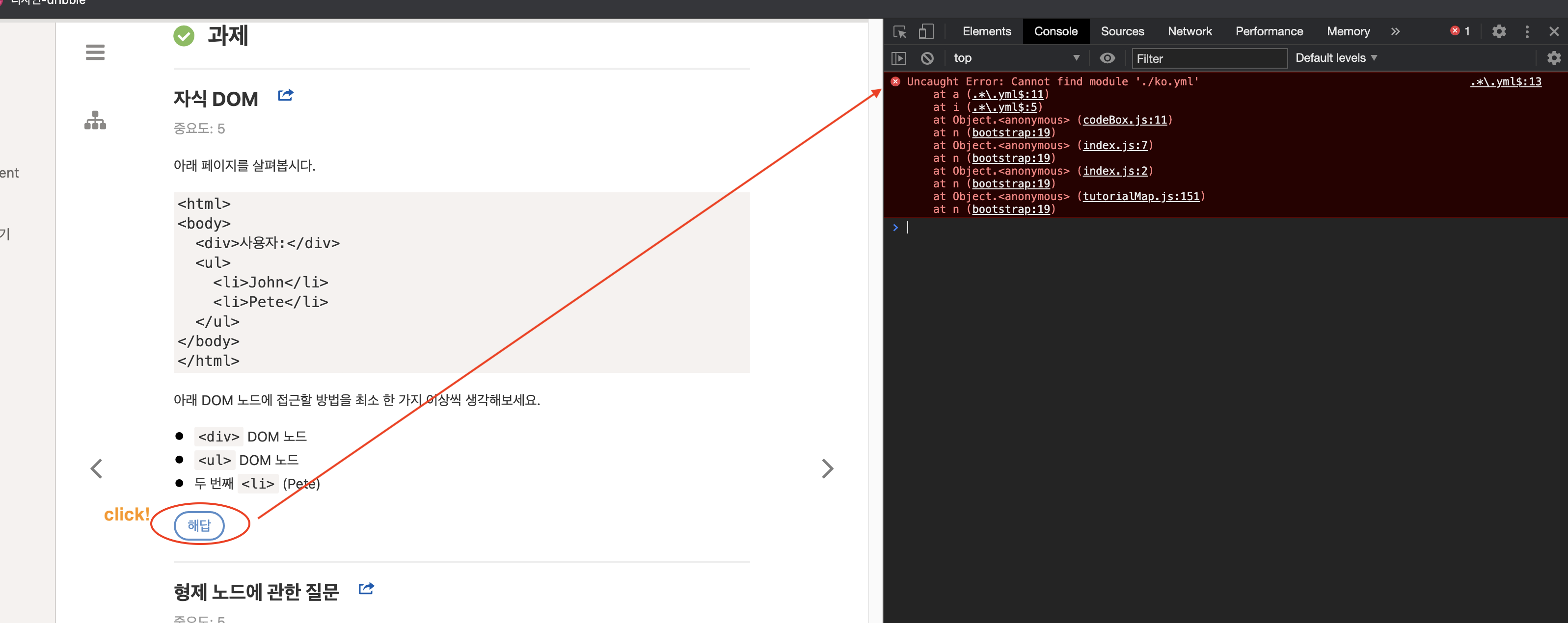Open DevTools settings gear icon
Image resolution: width=1568 pixels, height=623 pixels.
(x=1499, y=31)
